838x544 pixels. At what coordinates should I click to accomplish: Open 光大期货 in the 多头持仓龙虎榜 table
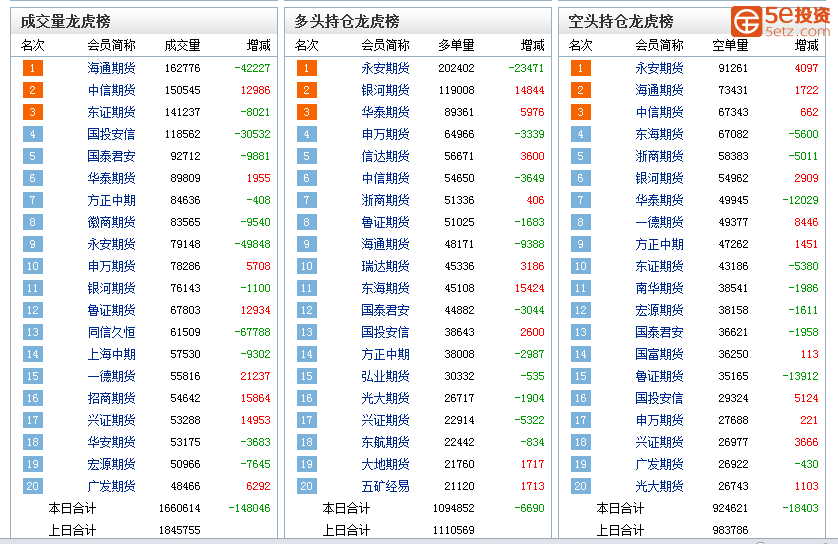(x=385, y=398)
